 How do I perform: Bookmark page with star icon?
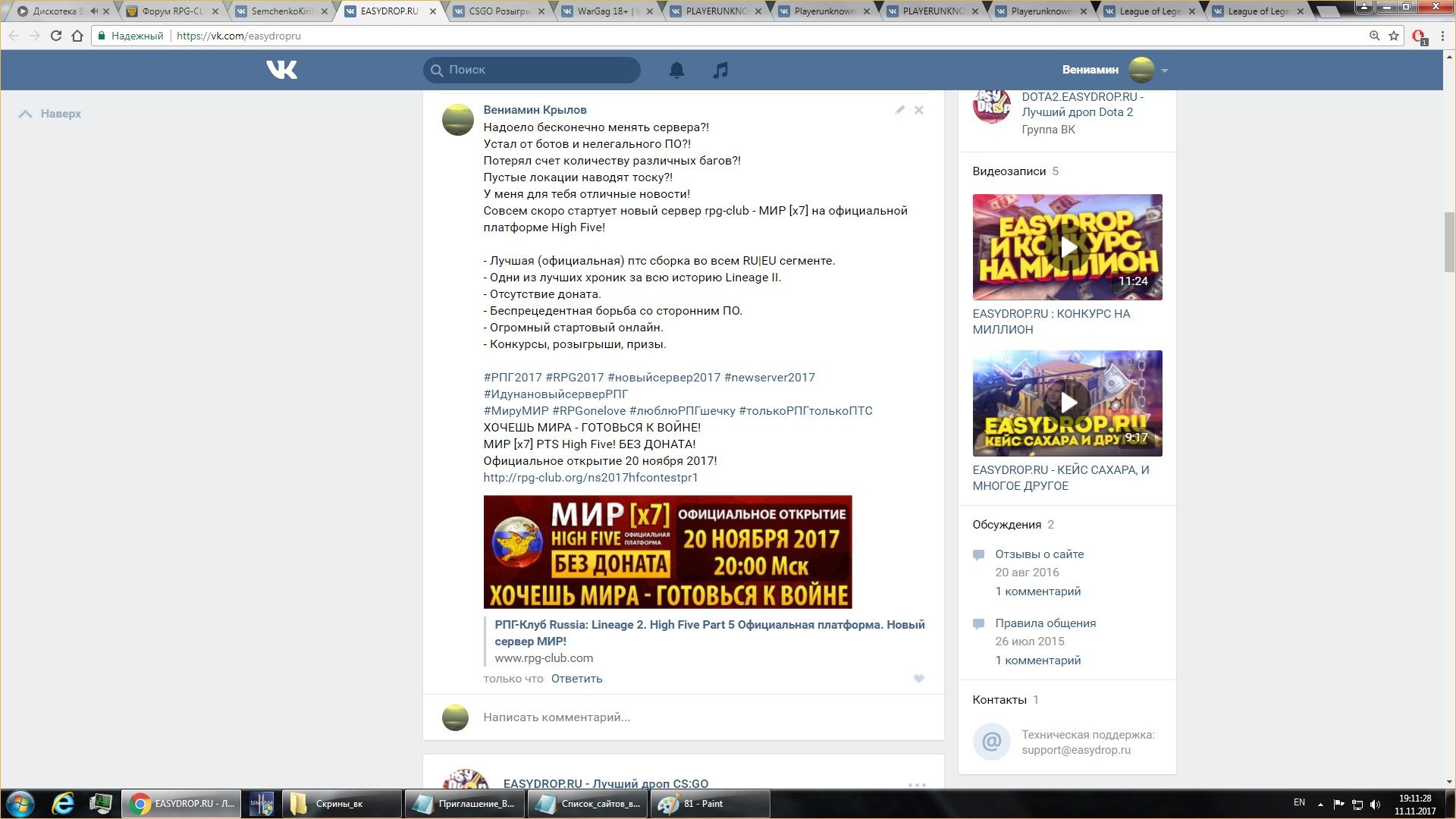pos(1394,36)
